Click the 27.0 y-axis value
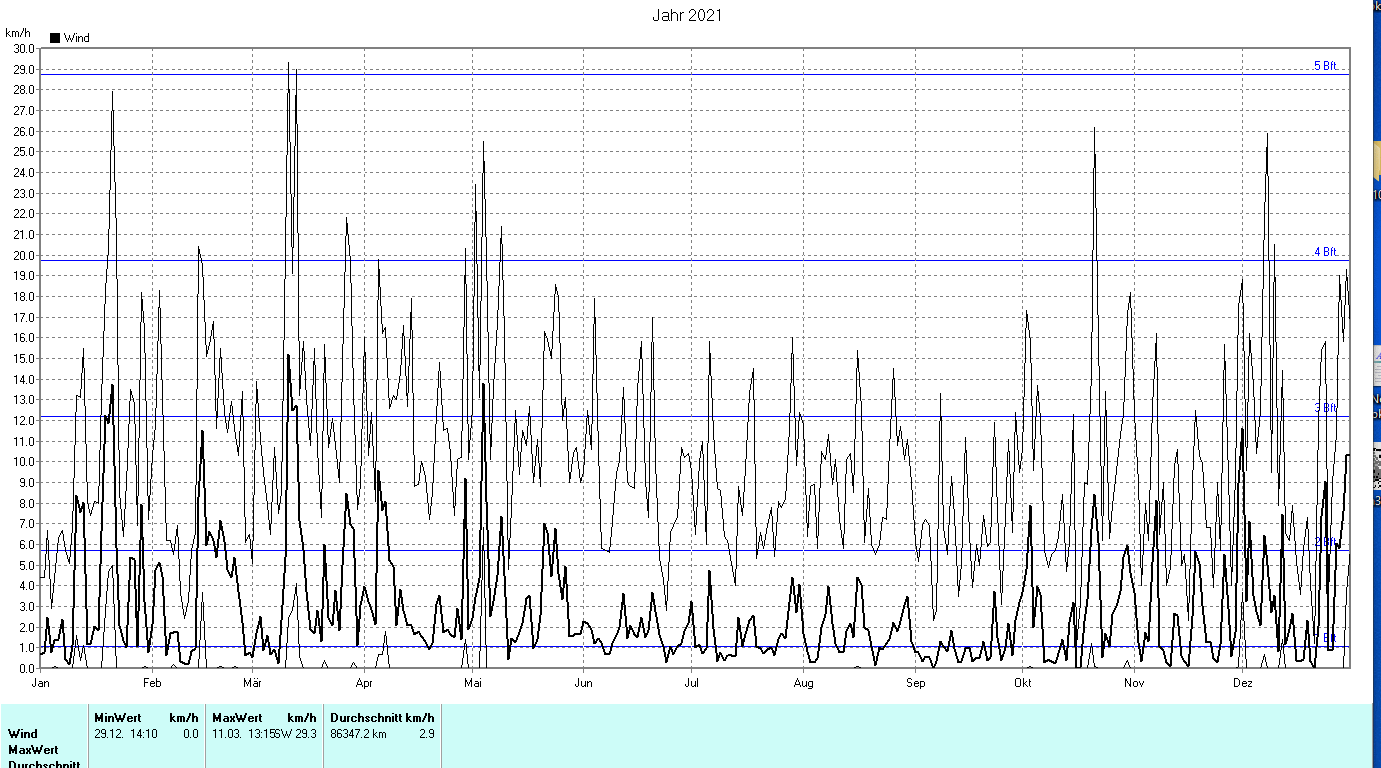The image size is (1381, 768). [22, 110]
